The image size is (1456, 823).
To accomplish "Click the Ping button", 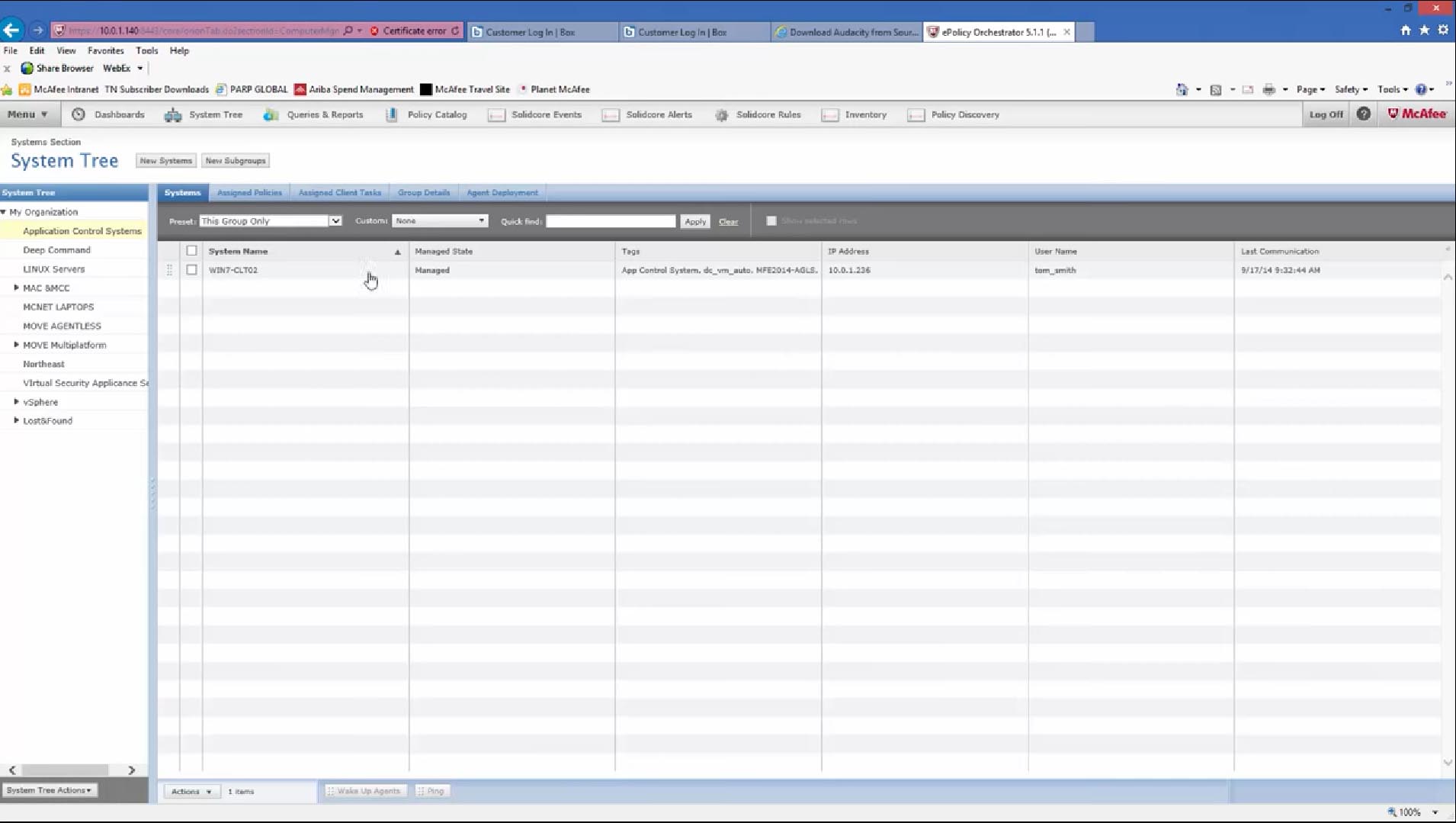I will pyautogui.click(x=431, y=791).
